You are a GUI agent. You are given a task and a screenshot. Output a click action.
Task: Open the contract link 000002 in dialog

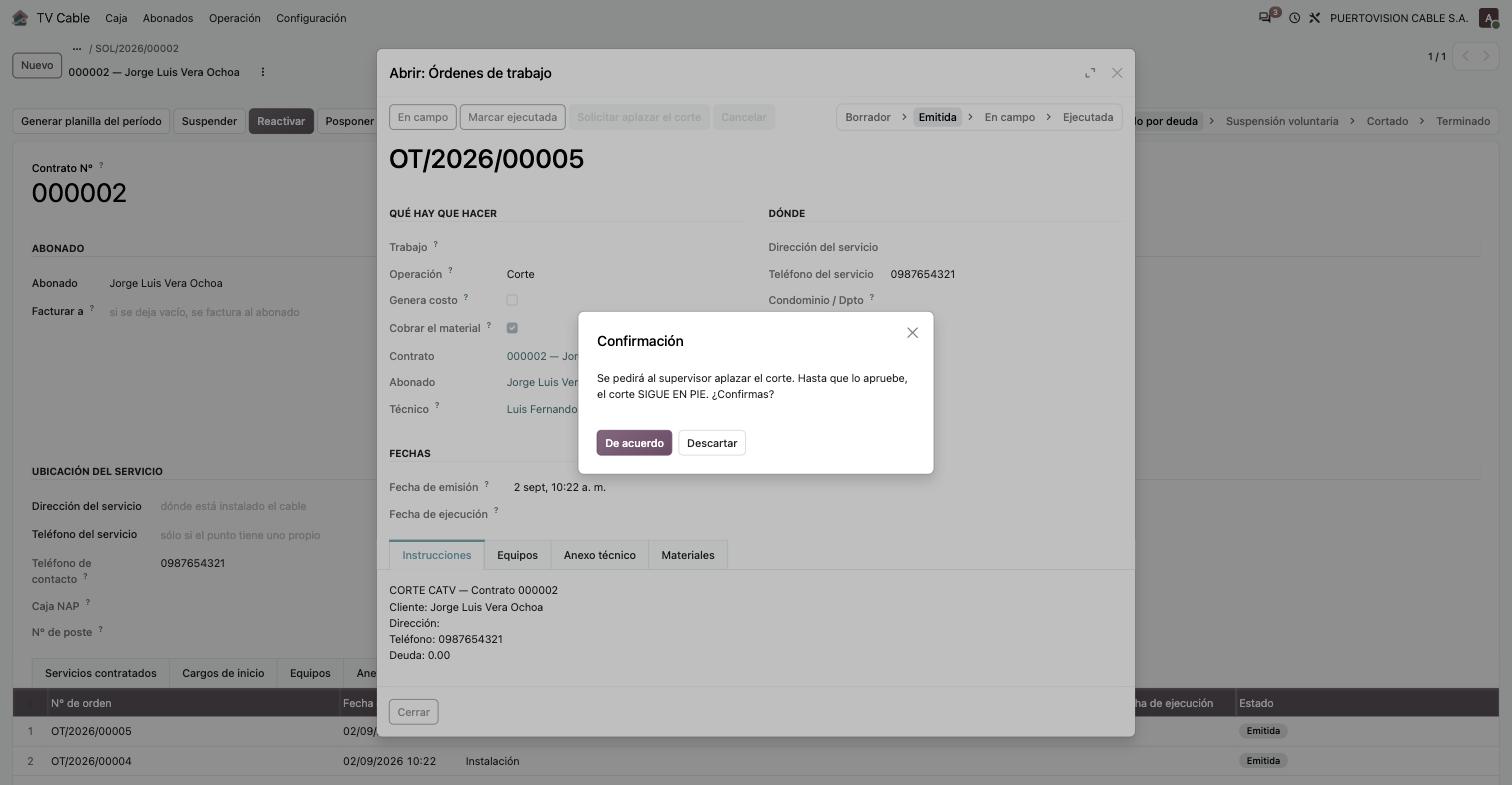[x=543, y=356]
